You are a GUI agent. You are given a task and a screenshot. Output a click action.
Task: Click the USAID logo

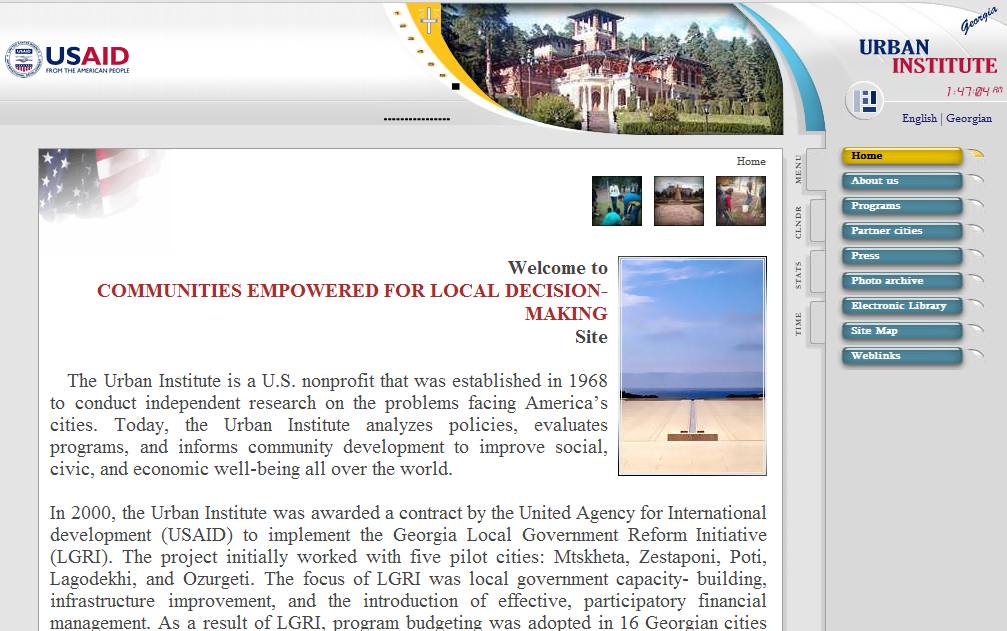[x=67, y=59]
